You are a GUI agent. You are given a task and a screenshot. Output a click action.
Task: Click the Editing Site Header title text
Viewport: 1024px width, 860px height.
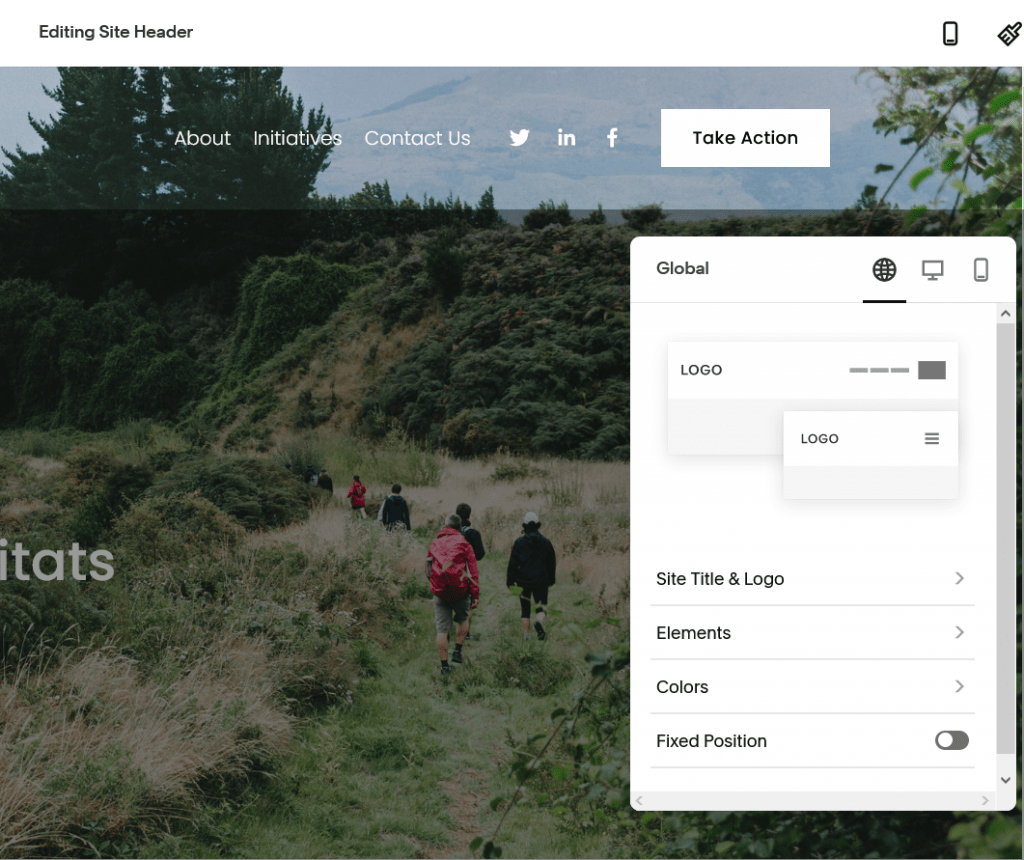coord(116,32)
